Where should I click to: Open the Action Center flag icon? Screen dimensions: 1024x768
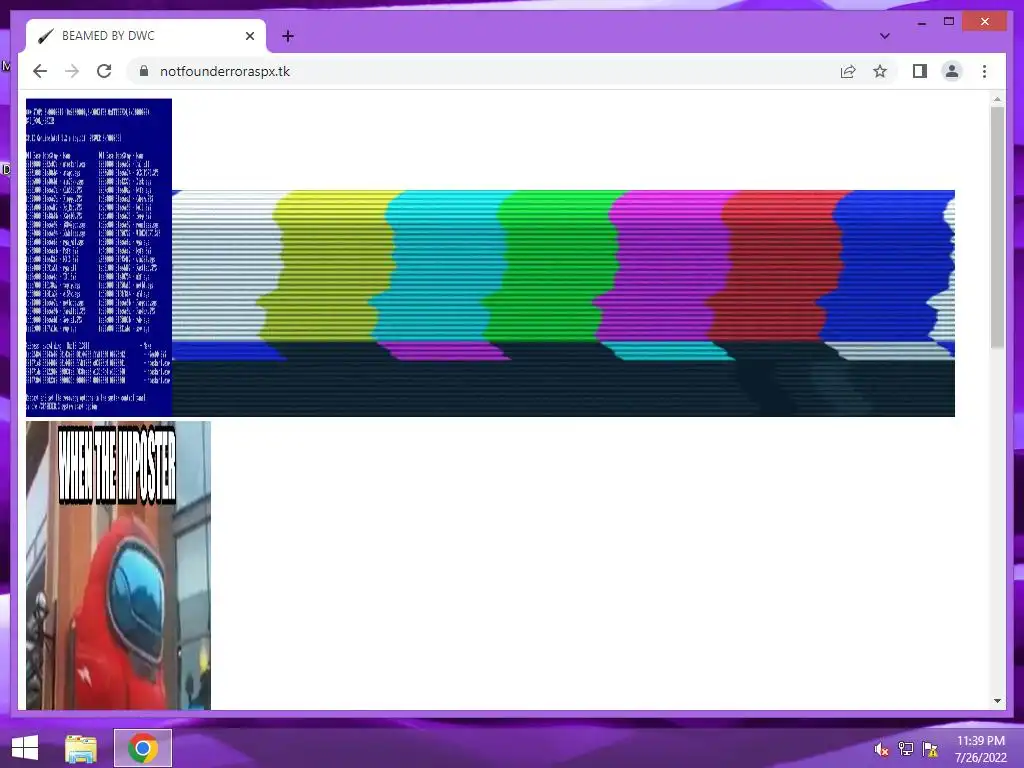930,749
